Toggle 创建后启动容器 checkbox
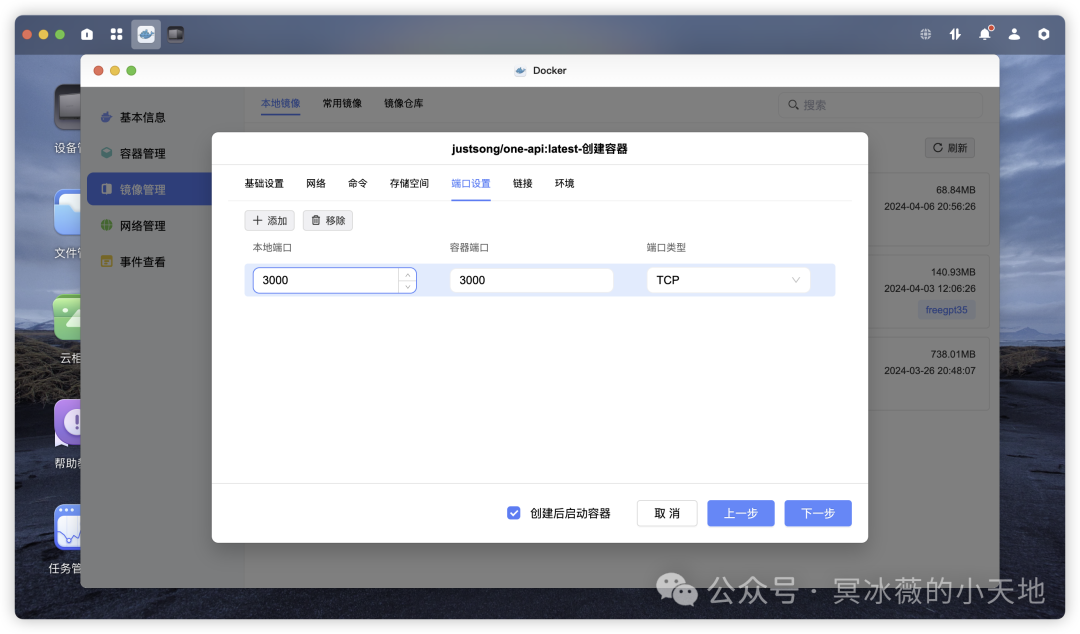The width and height of the screenshot is (1080, 634). 514,513
